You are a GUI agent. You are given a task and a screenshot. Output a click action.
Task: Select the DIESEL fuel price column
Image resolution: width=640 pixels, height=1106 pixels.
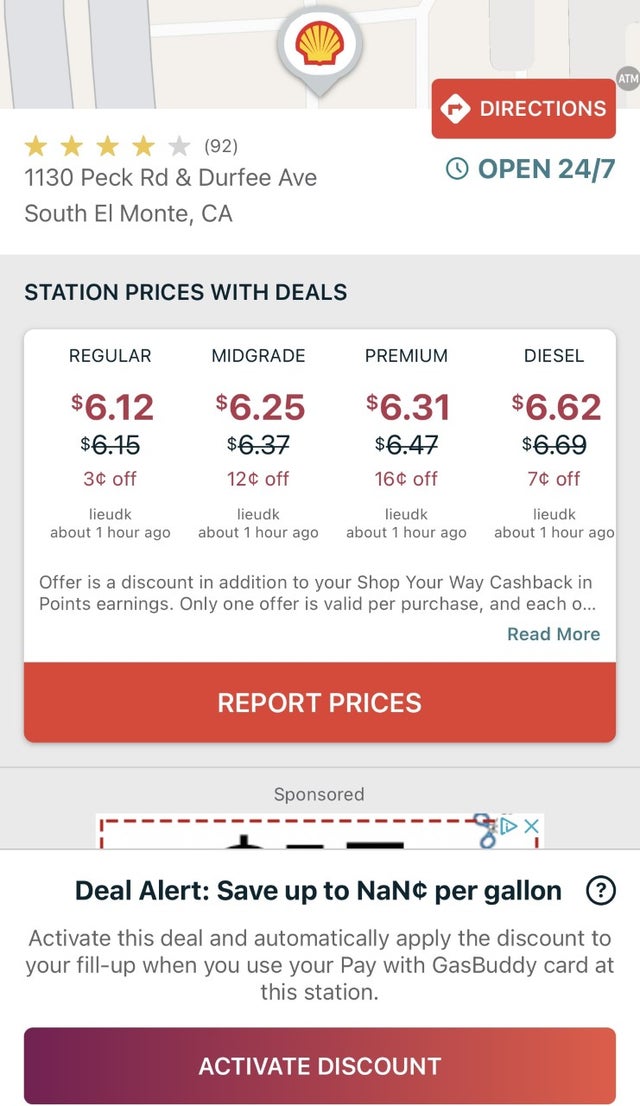tap(555, 408)
